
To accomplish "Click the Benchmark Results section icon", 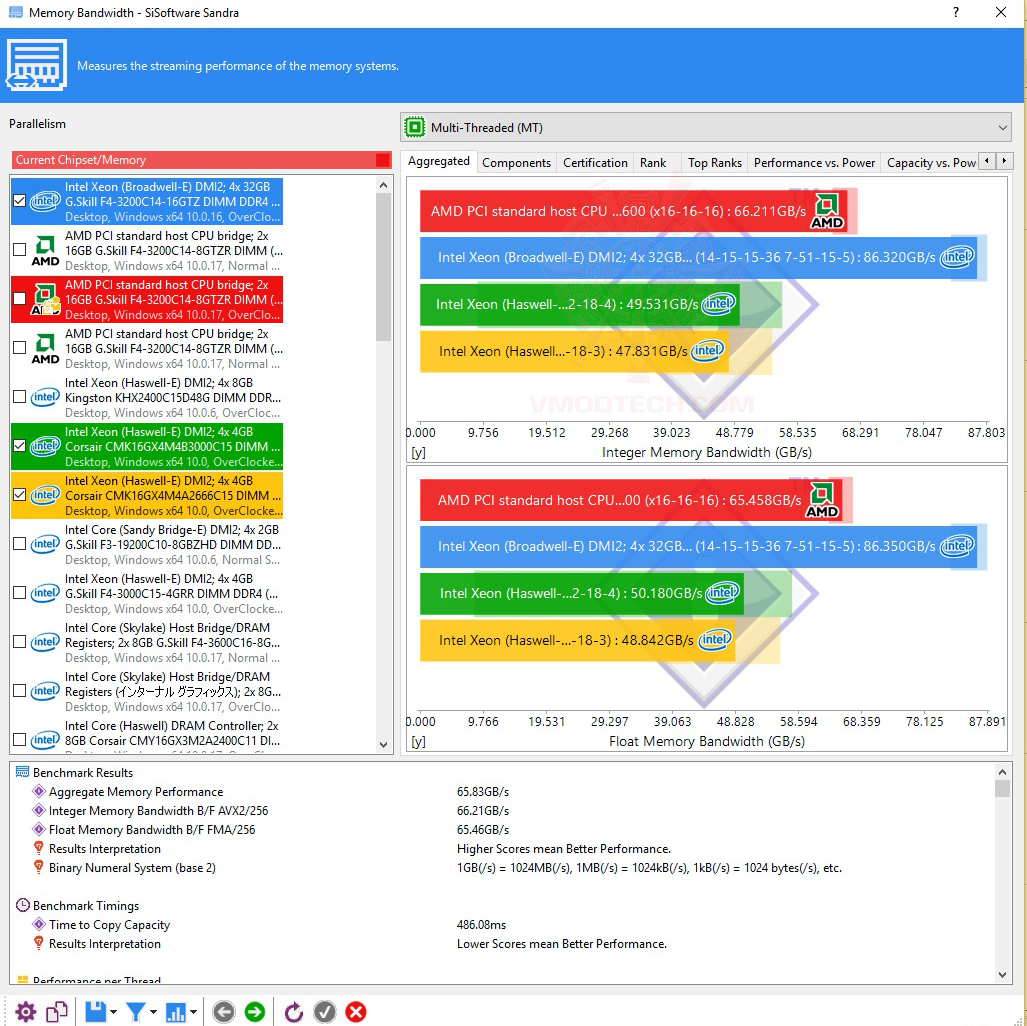I will point(22,772).
